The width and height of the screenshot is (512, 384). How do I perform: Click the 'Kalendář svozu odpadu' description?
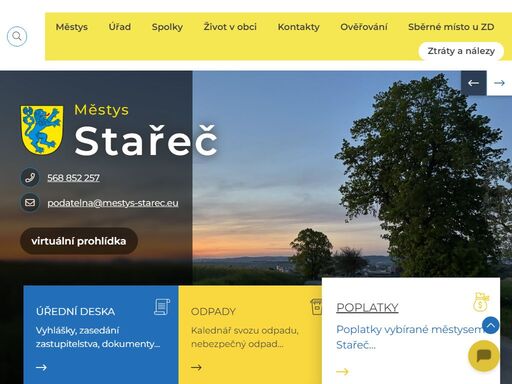[x=245, y=337]
